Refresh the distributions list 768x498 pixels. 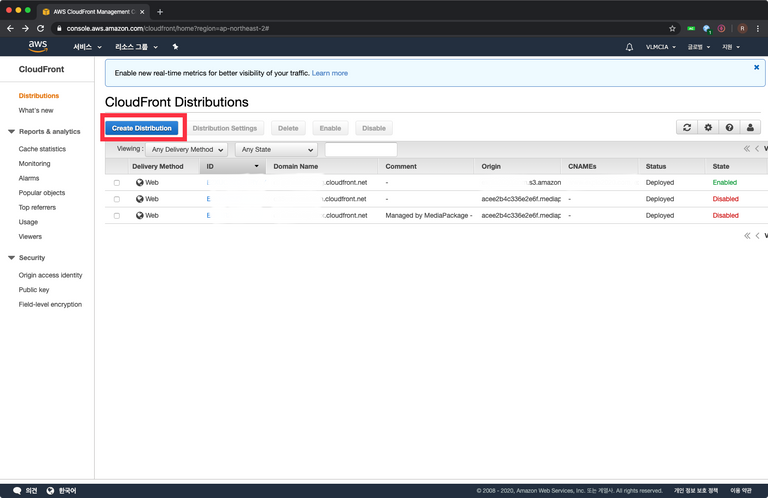(687, 127)
